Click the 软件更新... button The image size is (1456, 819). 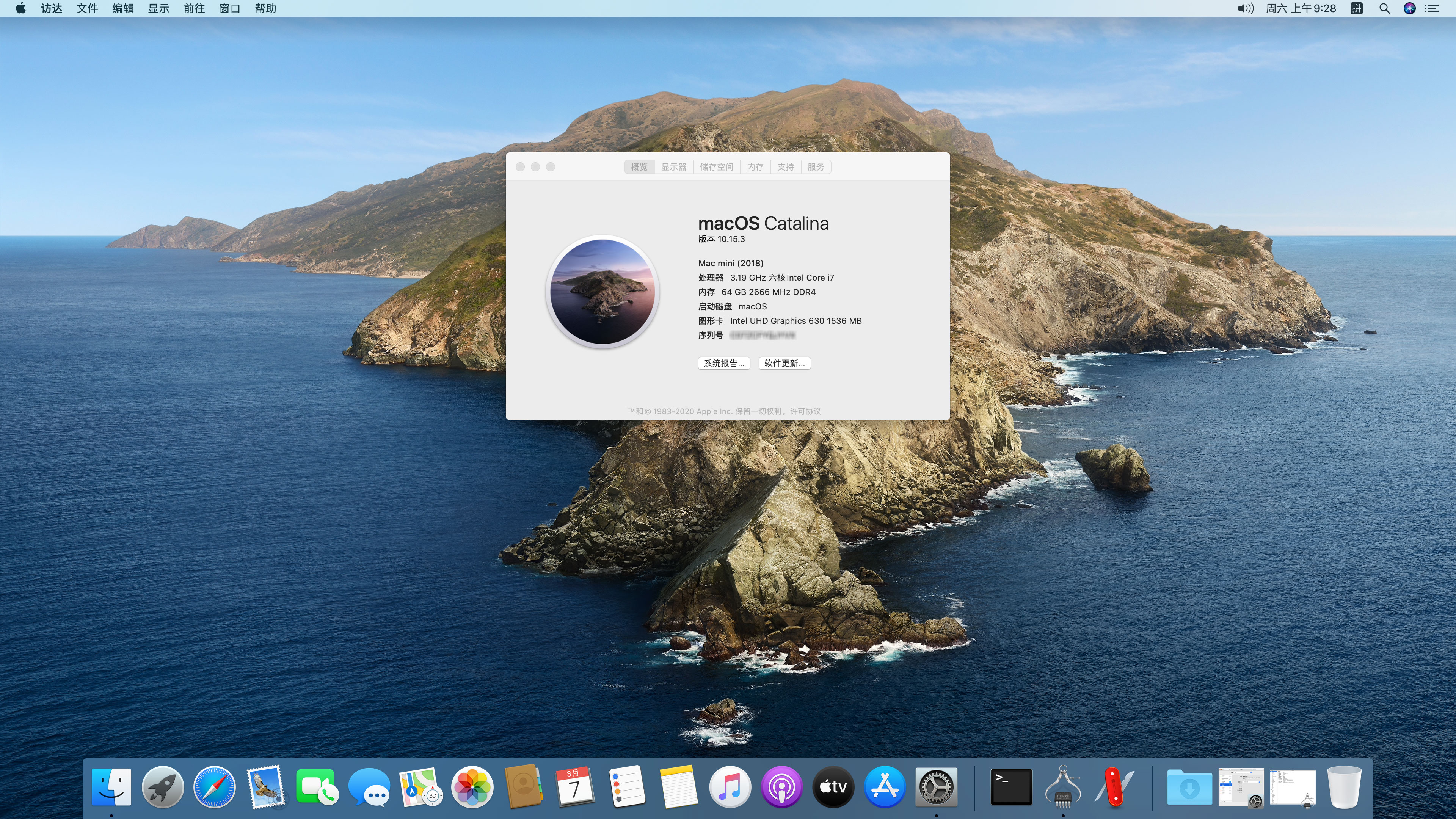coord(784,364)
